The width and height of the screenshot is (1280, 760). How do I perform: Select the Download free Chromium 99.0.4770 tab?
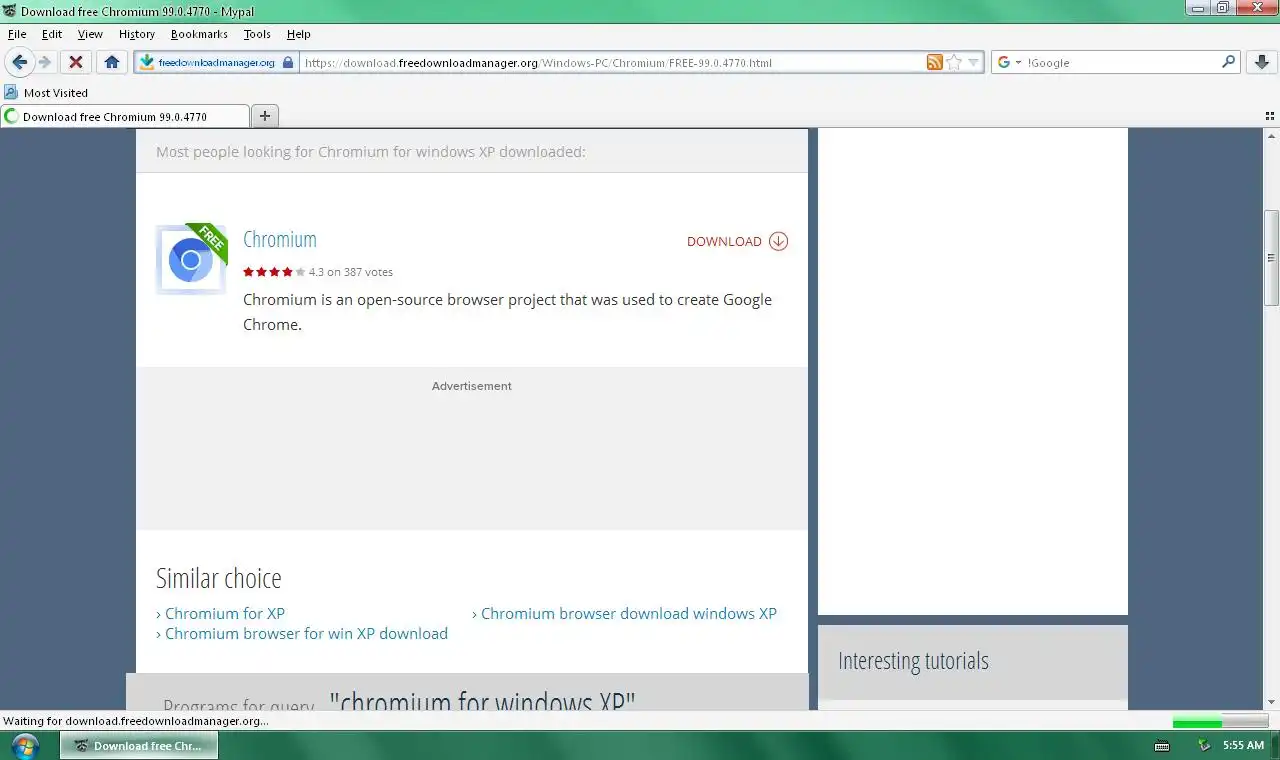[125, 116]
